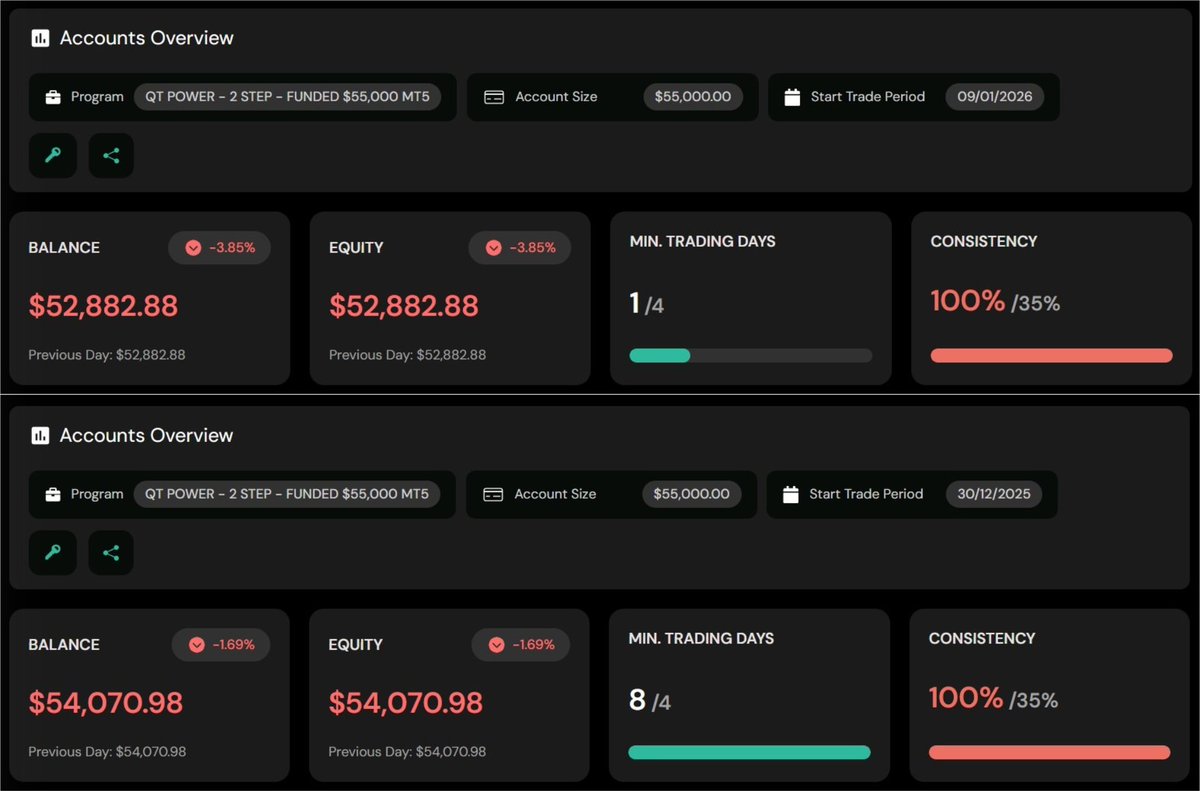Click the Previous Day text under the $54,070.98 Balance
Screen dimensions: 1200x791
pyautogui.click(x=107, y=752)
